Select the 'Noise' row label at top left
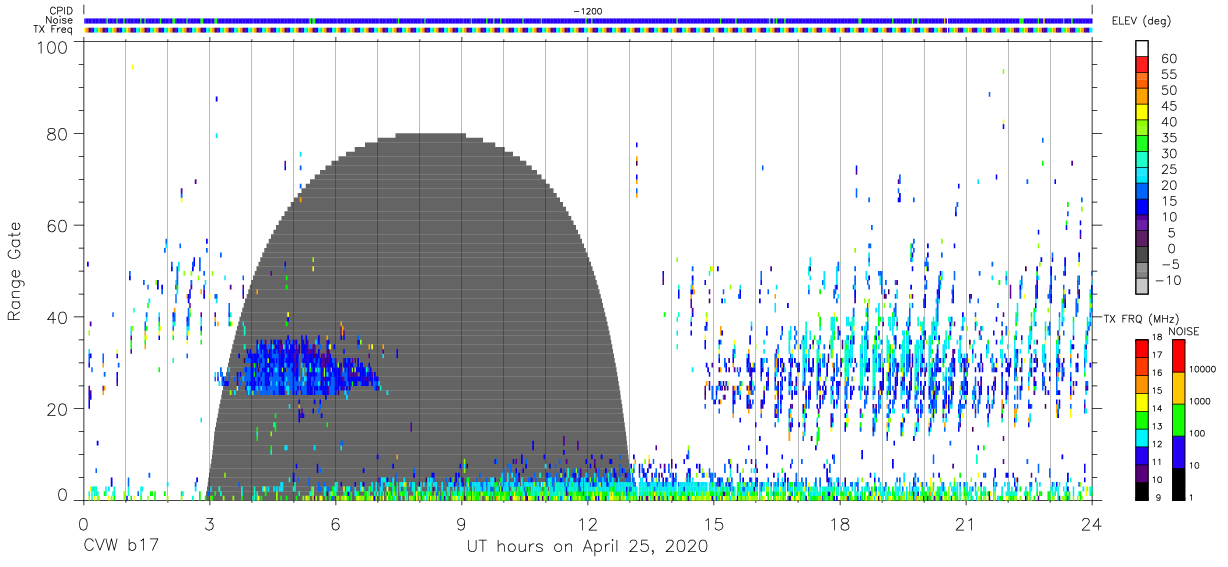This screenshot has height=567, width=1228. pos(59,20)
